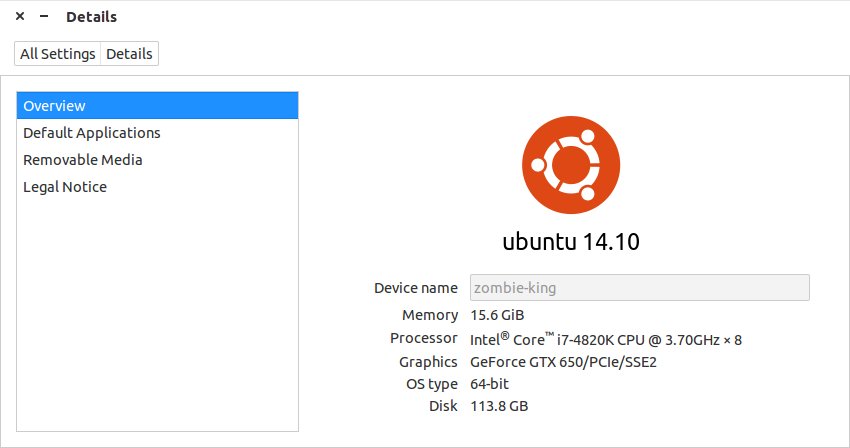The image size is (850, 448).
Task: Click the "Graphics" label
Action: [428, 362]
